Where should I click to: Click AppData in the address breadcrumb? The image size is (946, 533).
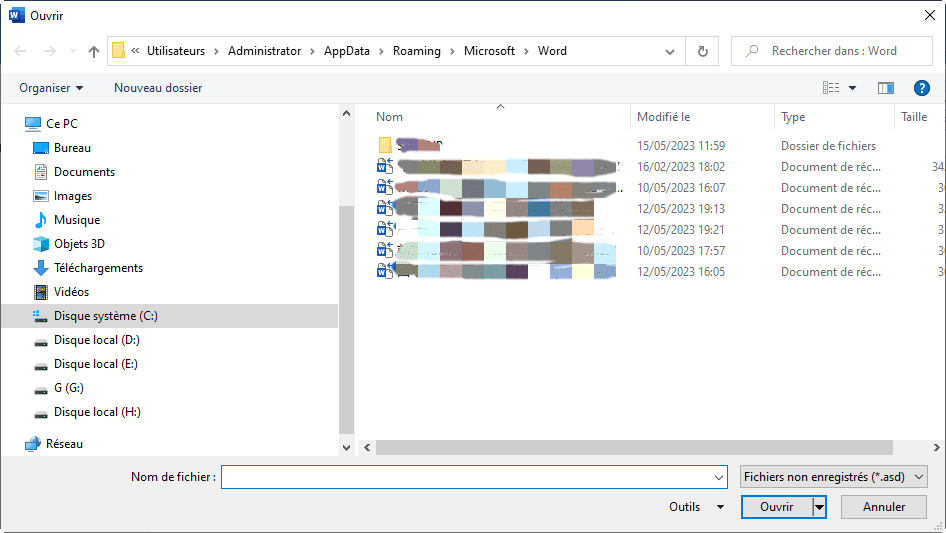tap(347, 51)
